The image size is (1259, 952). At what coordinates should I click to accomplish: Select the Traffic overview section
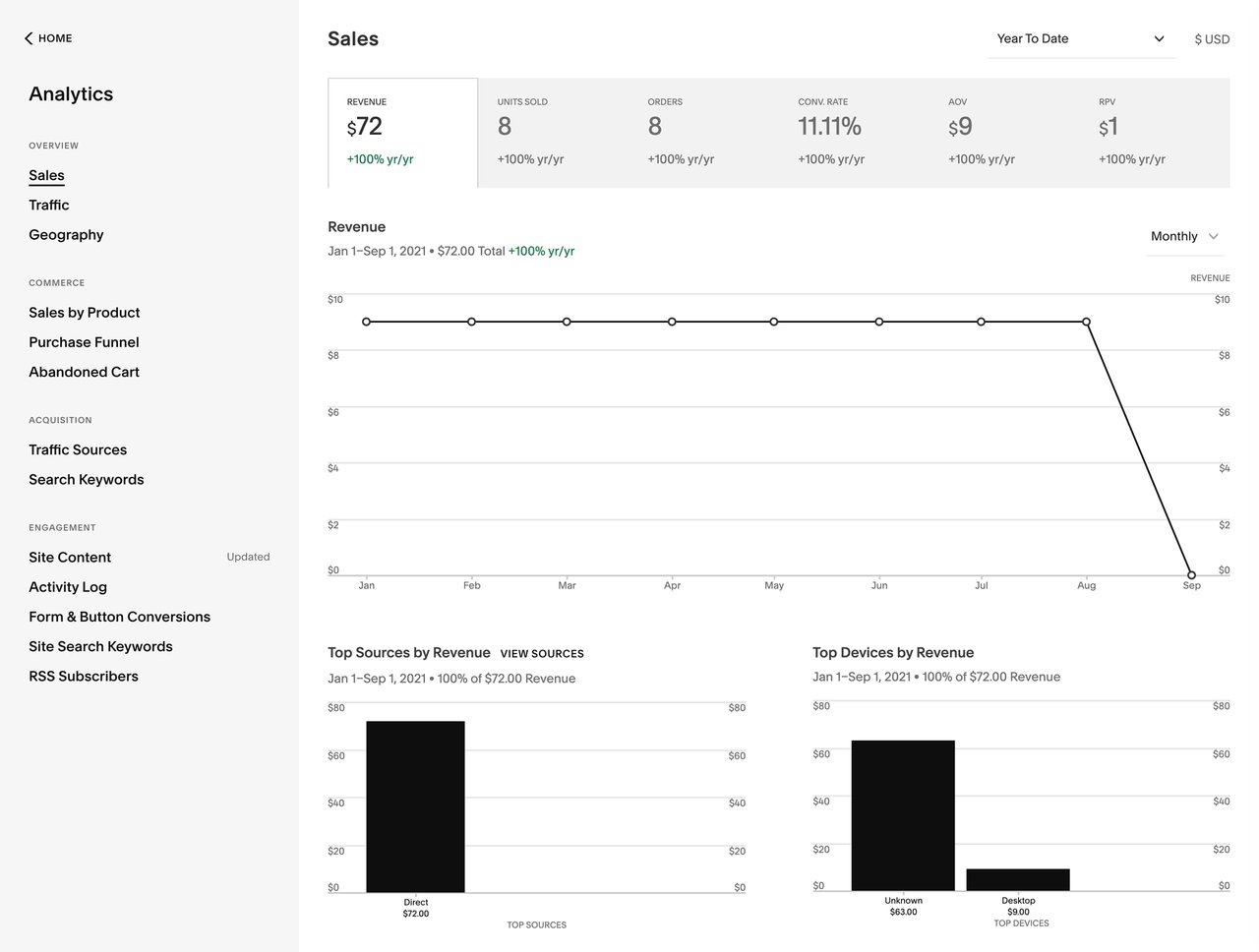point(48,205)
